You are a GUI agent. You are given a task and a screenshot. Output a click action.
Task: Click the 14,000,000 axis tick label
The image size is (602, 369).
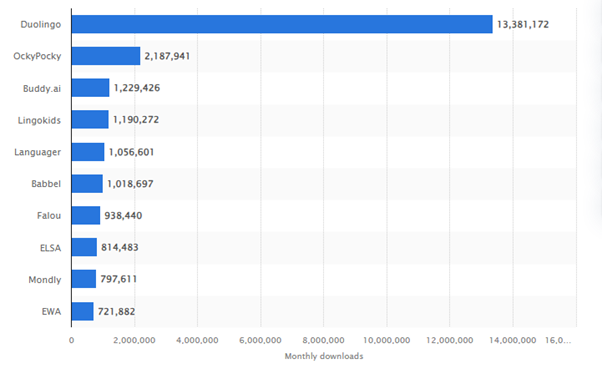tap(513, 340)
